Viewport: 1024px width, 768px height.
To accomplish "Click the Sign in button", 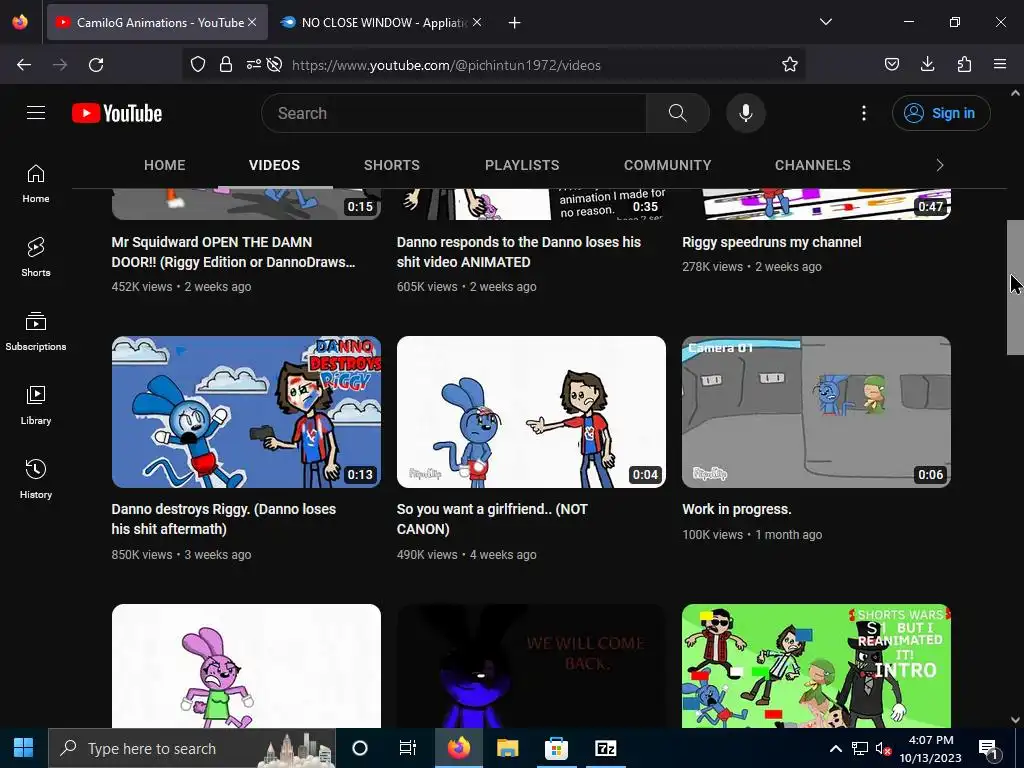I will pyautogui.click(x=940, y=113).
